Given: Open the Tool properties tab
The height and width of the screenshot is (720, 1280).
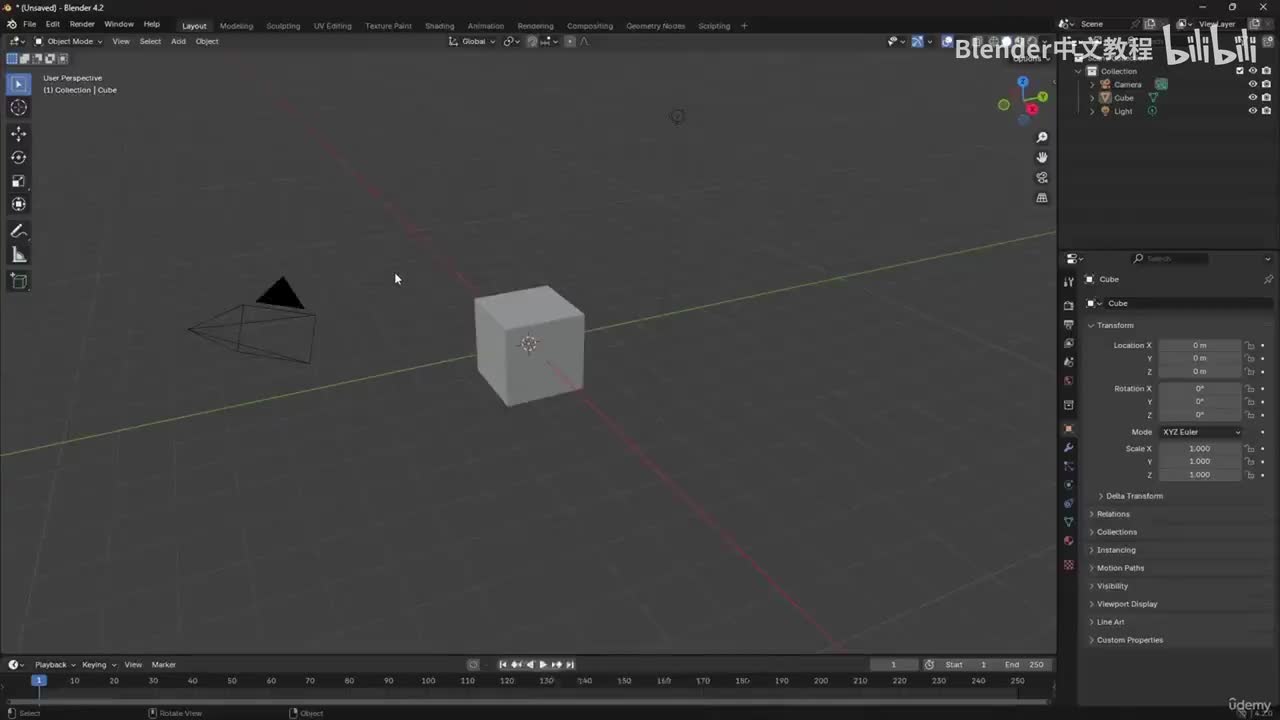Looking at the screenshot, I should pos(1068,282).
